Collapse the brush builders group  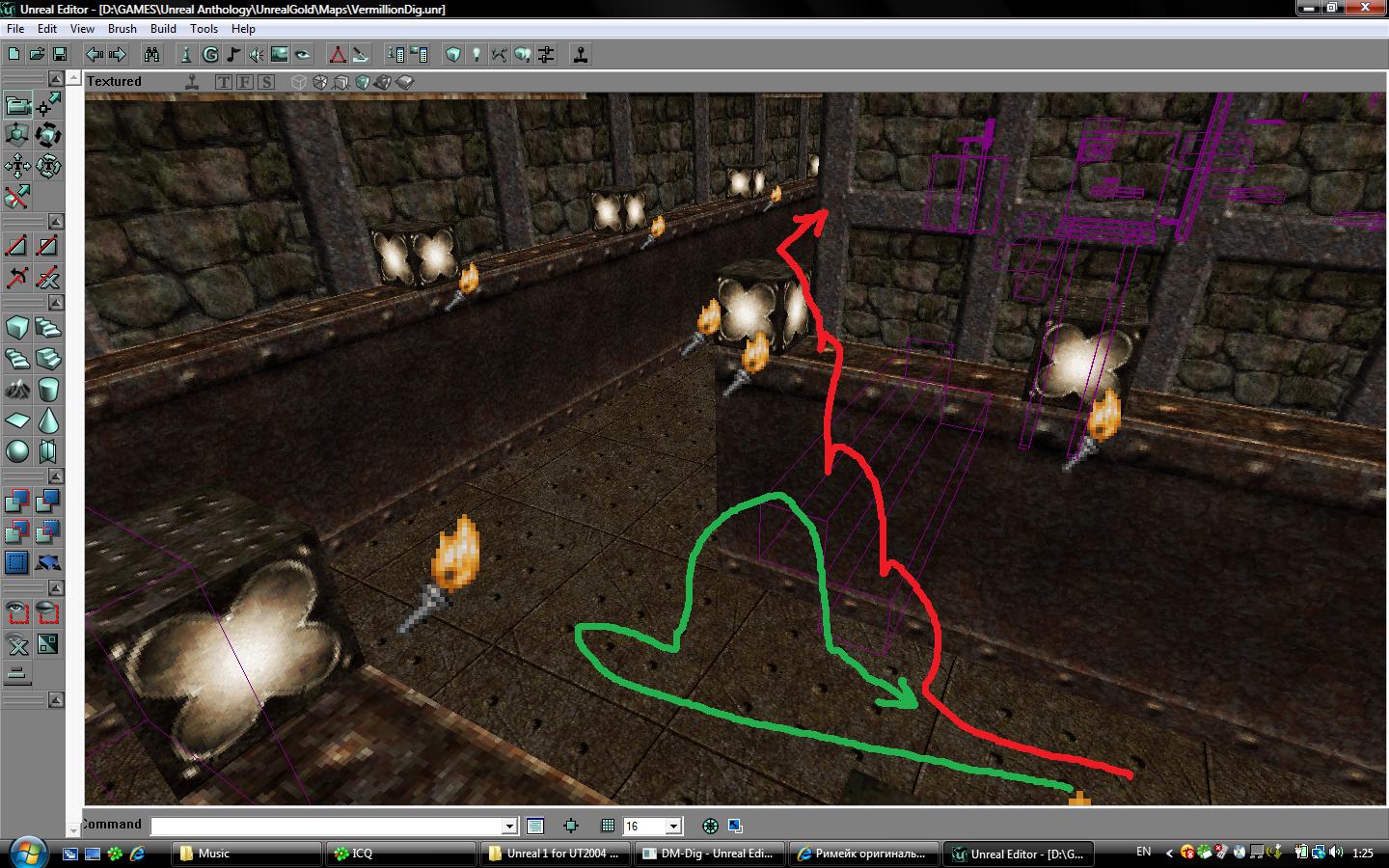pyautogui.click(x=57, y=303)
